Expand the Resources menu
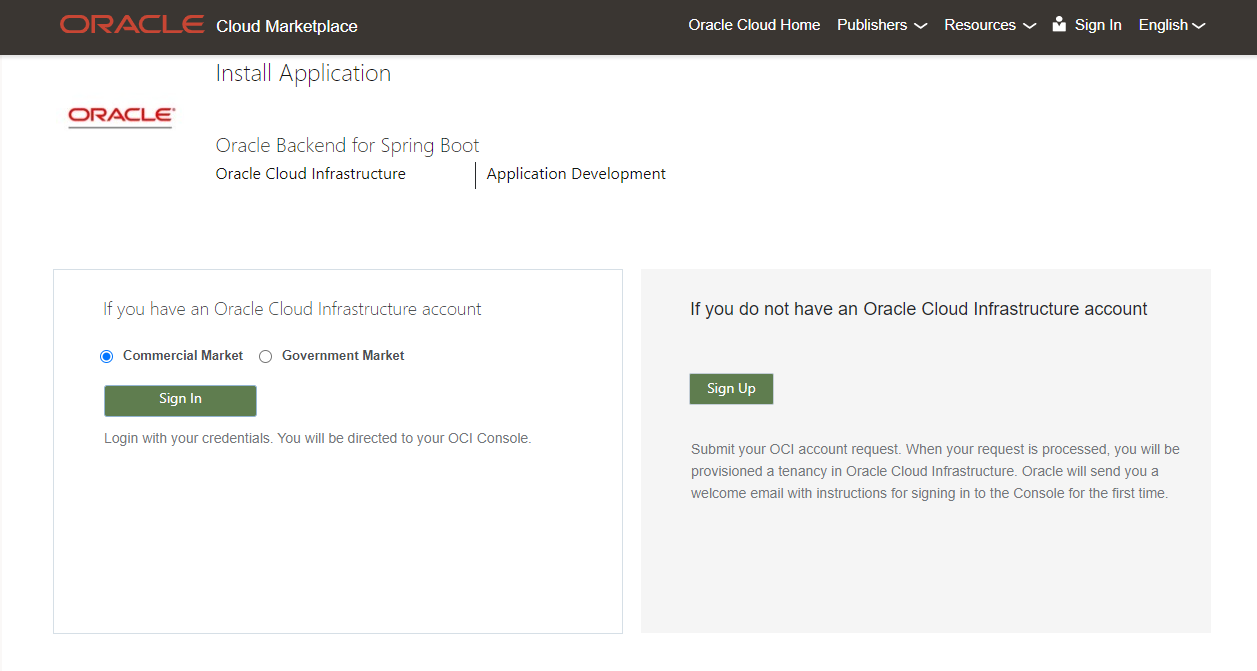Screen dimensions: 1257x671 point(979,25)
